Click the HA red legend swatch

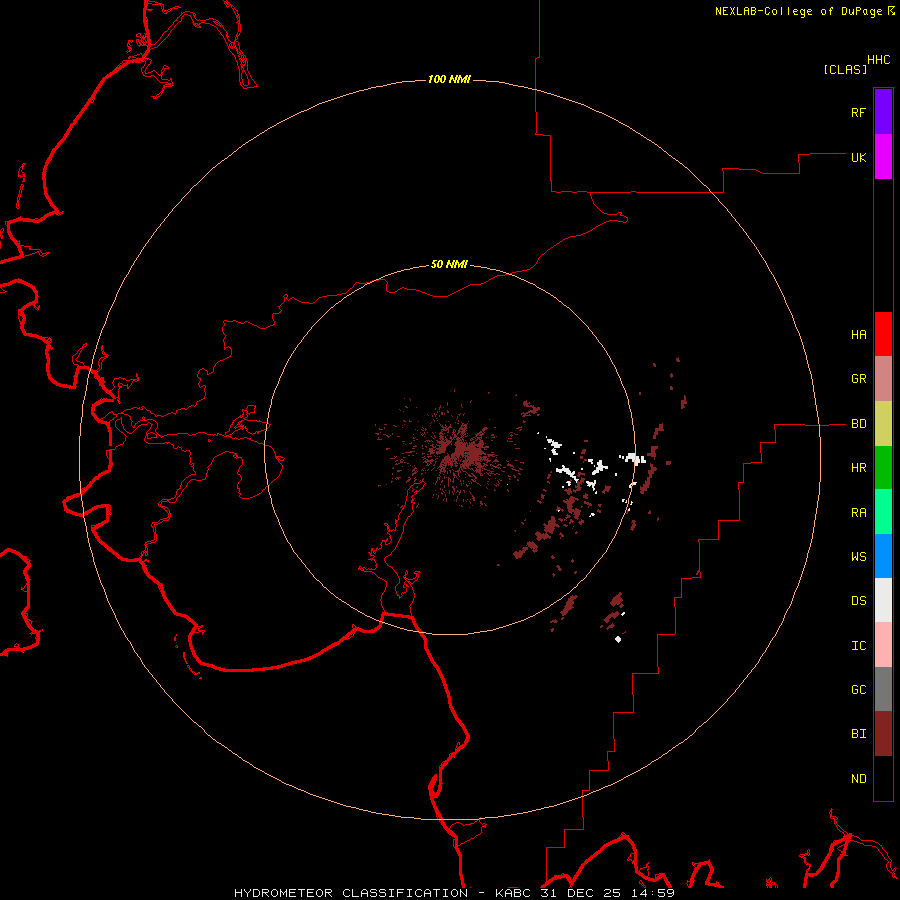pyautogui.click(x=883, y=334)
